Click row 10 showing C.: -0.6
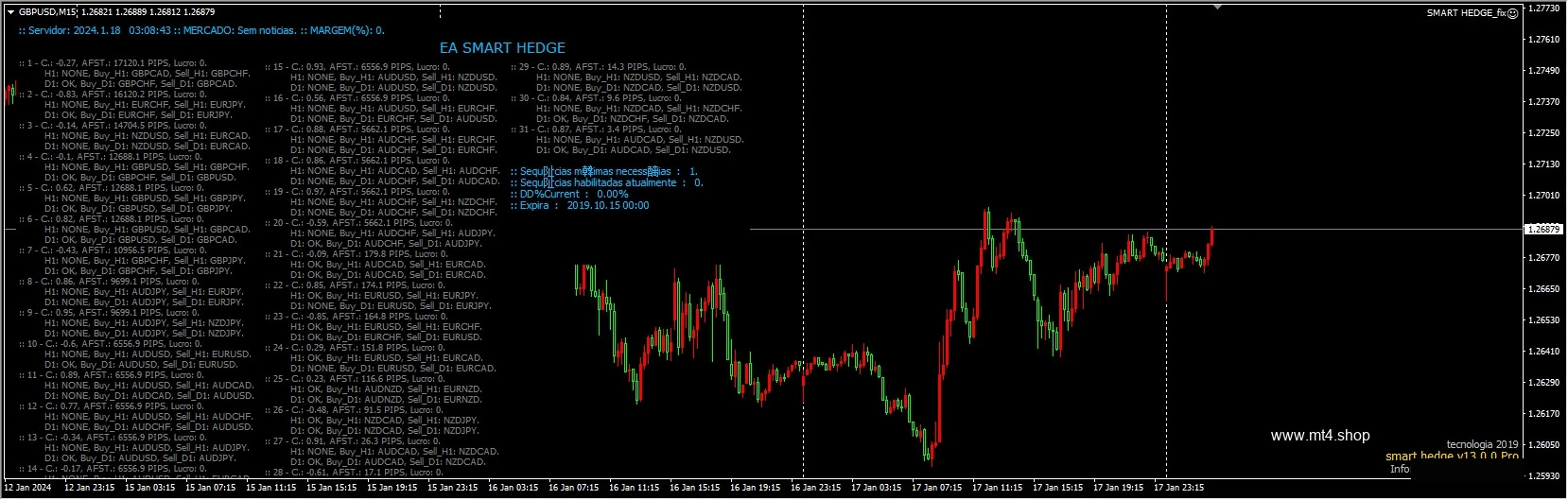 click(111, 344)
